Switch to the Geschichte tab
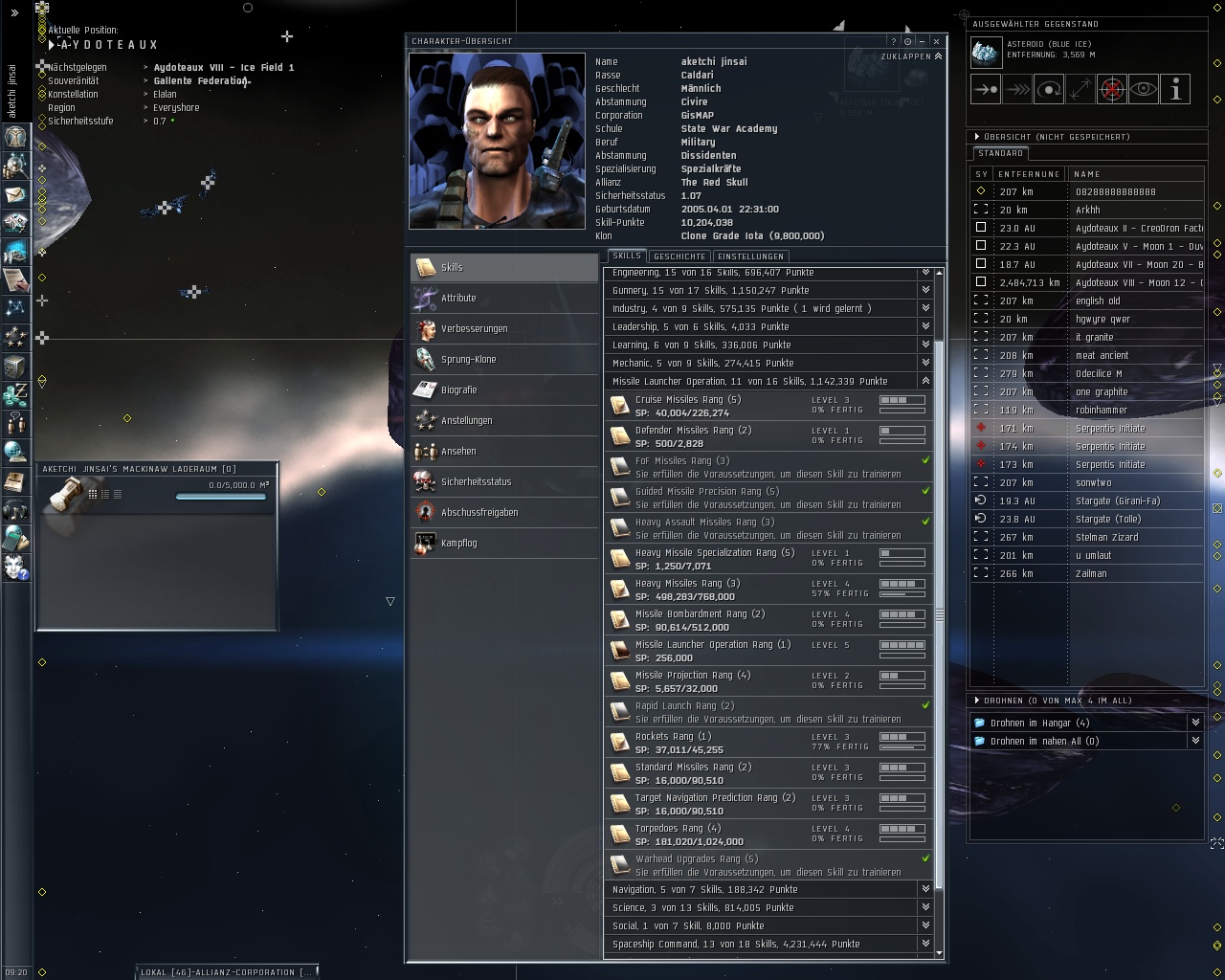The height and width of the screenshot is (980, 1225). (x=679, y=256)
